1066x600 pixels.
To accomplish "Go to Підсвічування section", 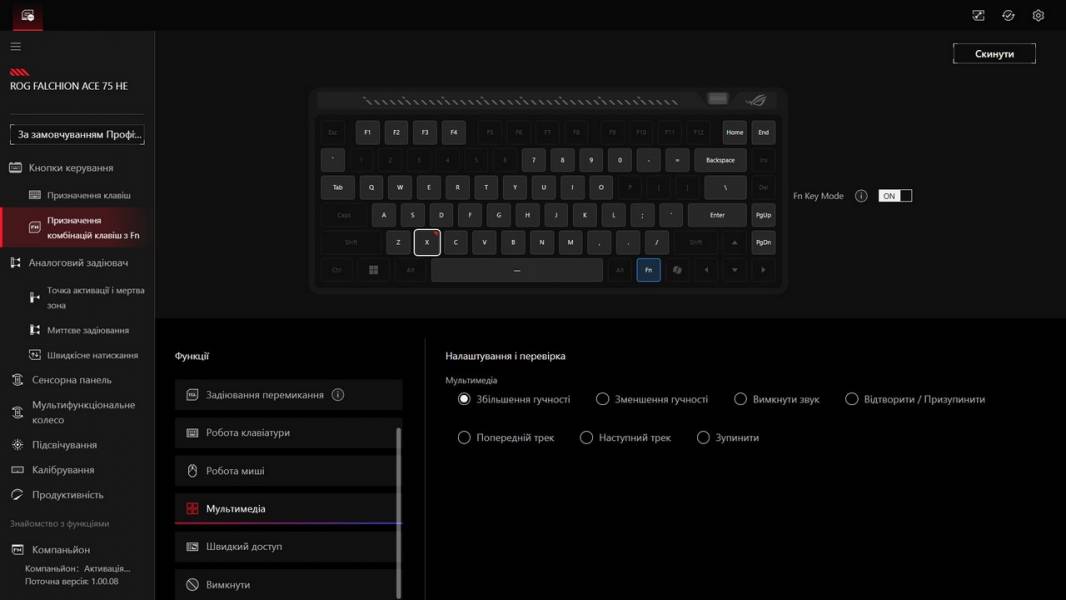I will (64, 445).
